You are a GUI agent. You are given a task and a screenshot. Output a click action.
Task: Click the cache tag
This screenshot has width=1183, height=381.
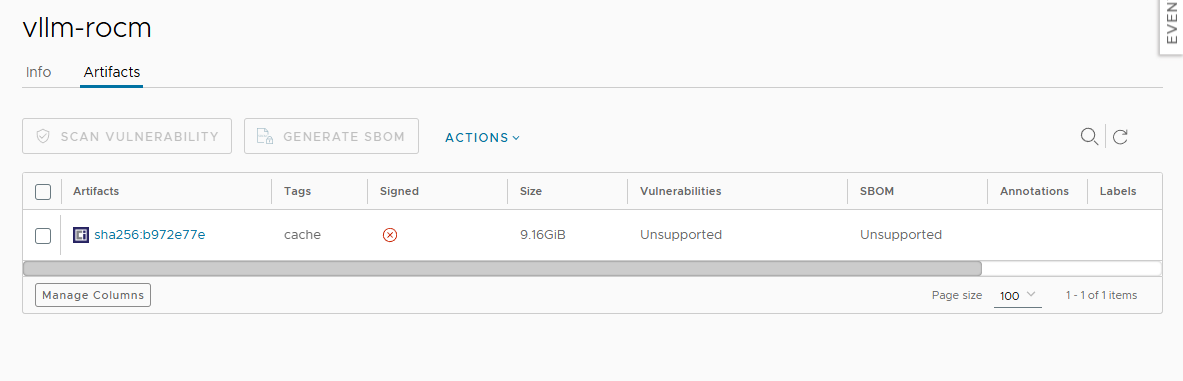(302, 235)
